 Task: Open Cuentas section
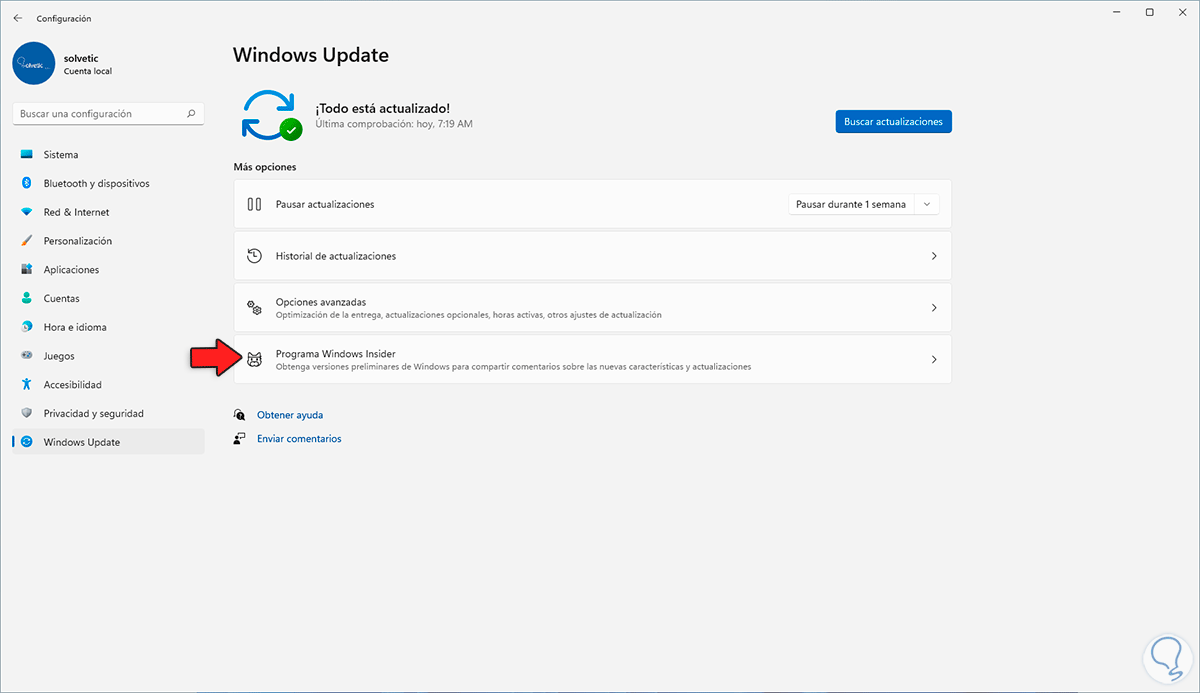108,298
